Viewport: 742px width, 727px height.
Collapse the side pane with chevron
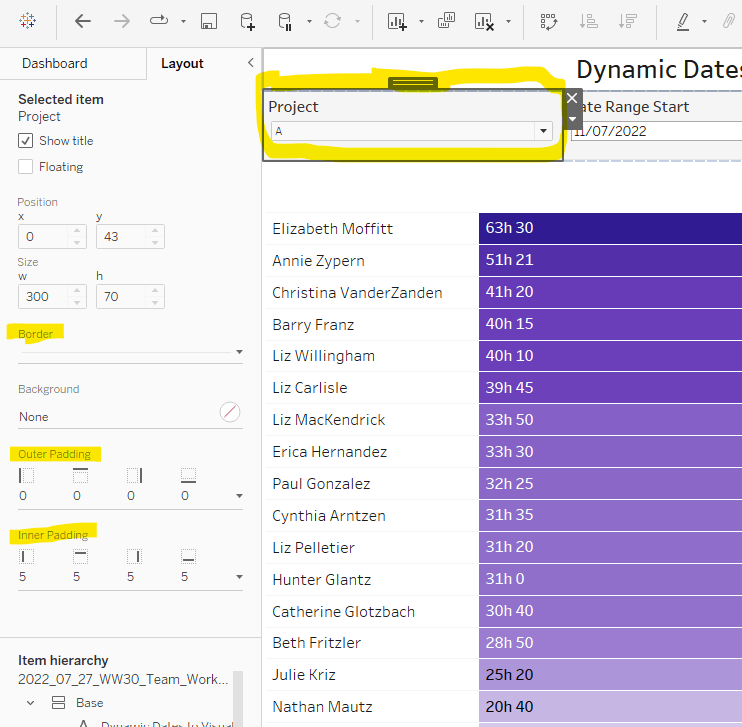point(250,63)
